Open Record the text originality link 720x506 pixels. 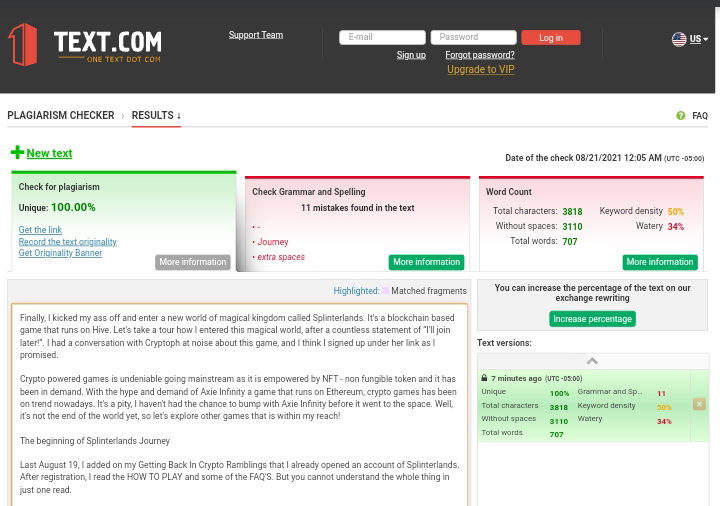pos(68,242)
